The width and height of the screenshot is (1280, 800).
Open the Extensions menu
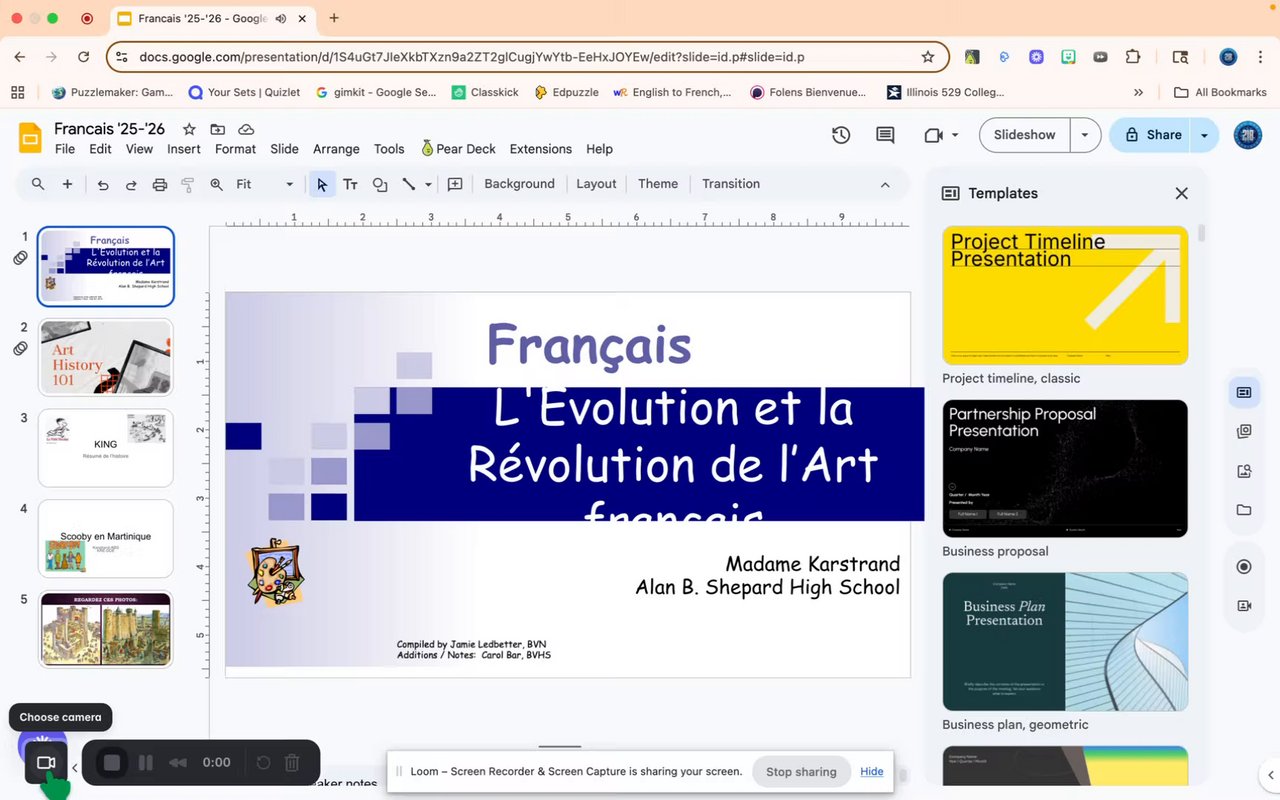point(541,149)
